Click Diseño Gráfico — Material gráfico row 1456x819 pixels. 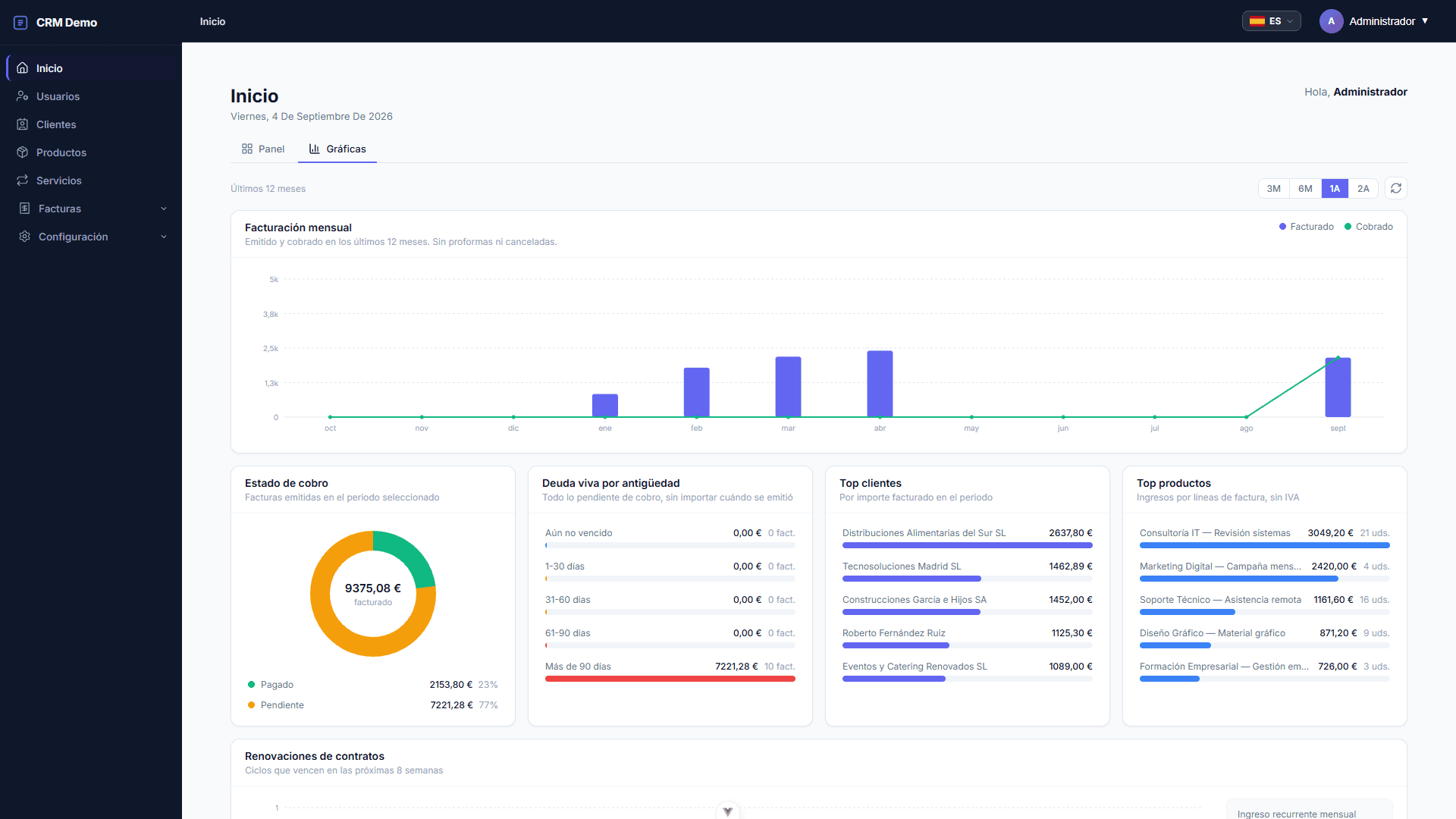click(1264, 638)
